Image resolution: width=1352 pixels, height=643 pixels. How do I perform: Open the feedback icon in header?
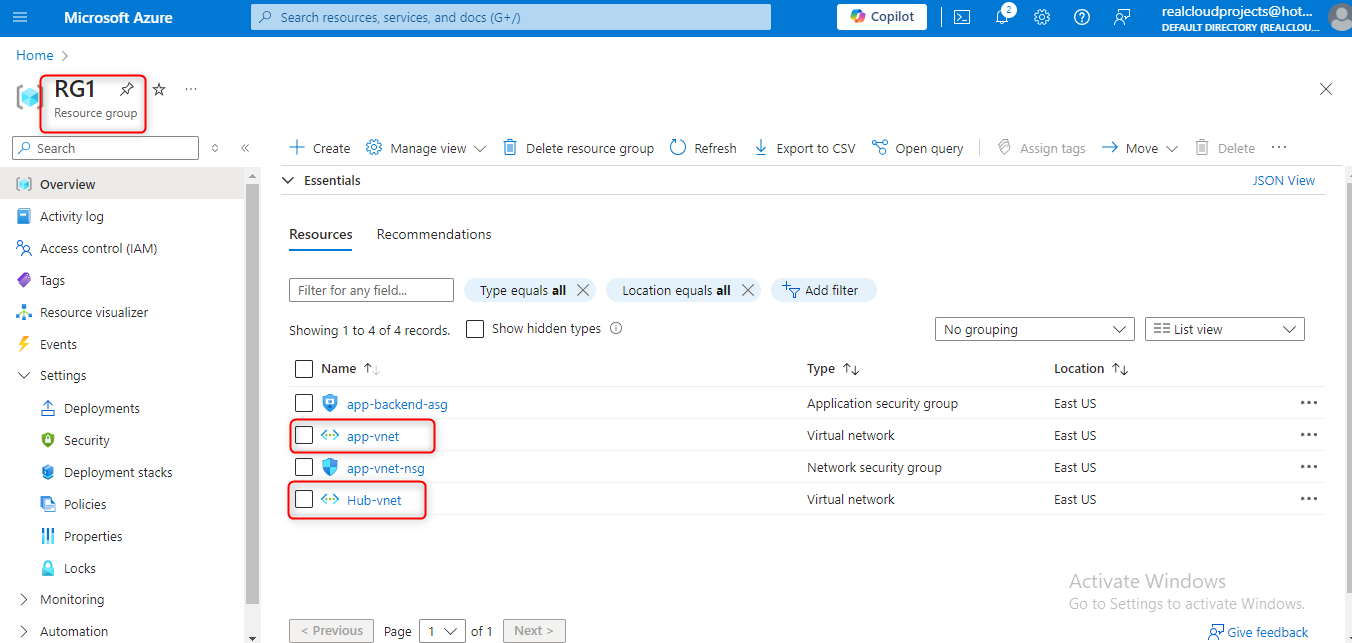[1122, 17]
